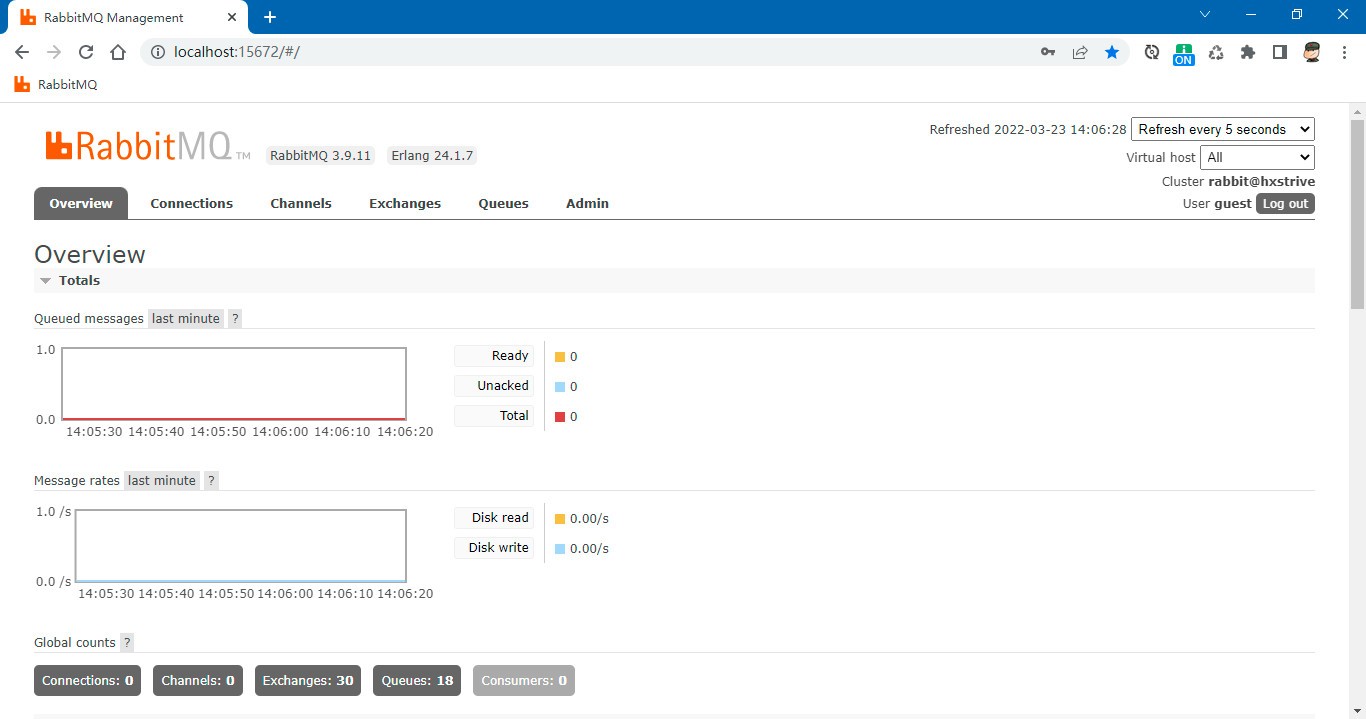Switch to the Connections tab

tap(192, 203)
